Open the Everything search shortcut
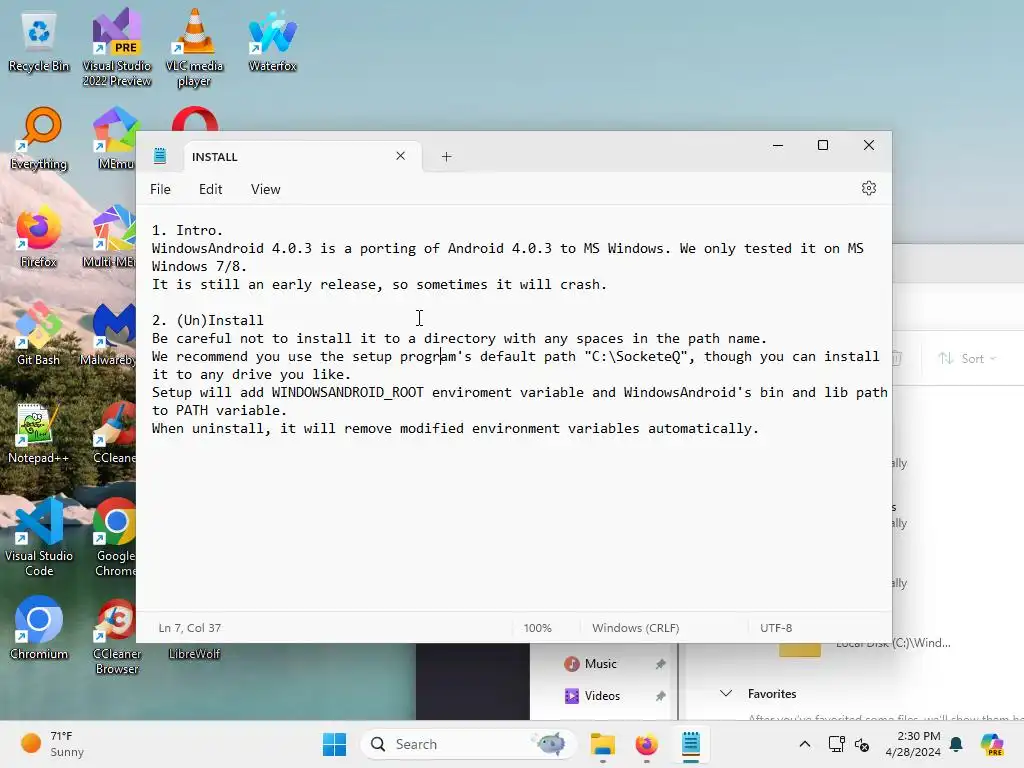This screenshot has height=768, width=1024. pyautogui.click(x=39, y=139)
